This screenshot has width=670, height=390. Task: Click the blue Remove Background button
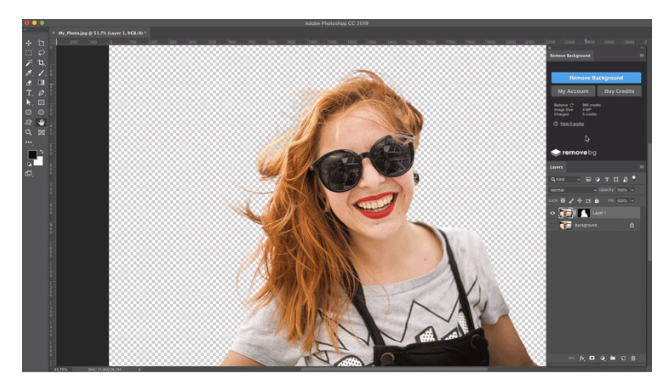tap(596, 78)
